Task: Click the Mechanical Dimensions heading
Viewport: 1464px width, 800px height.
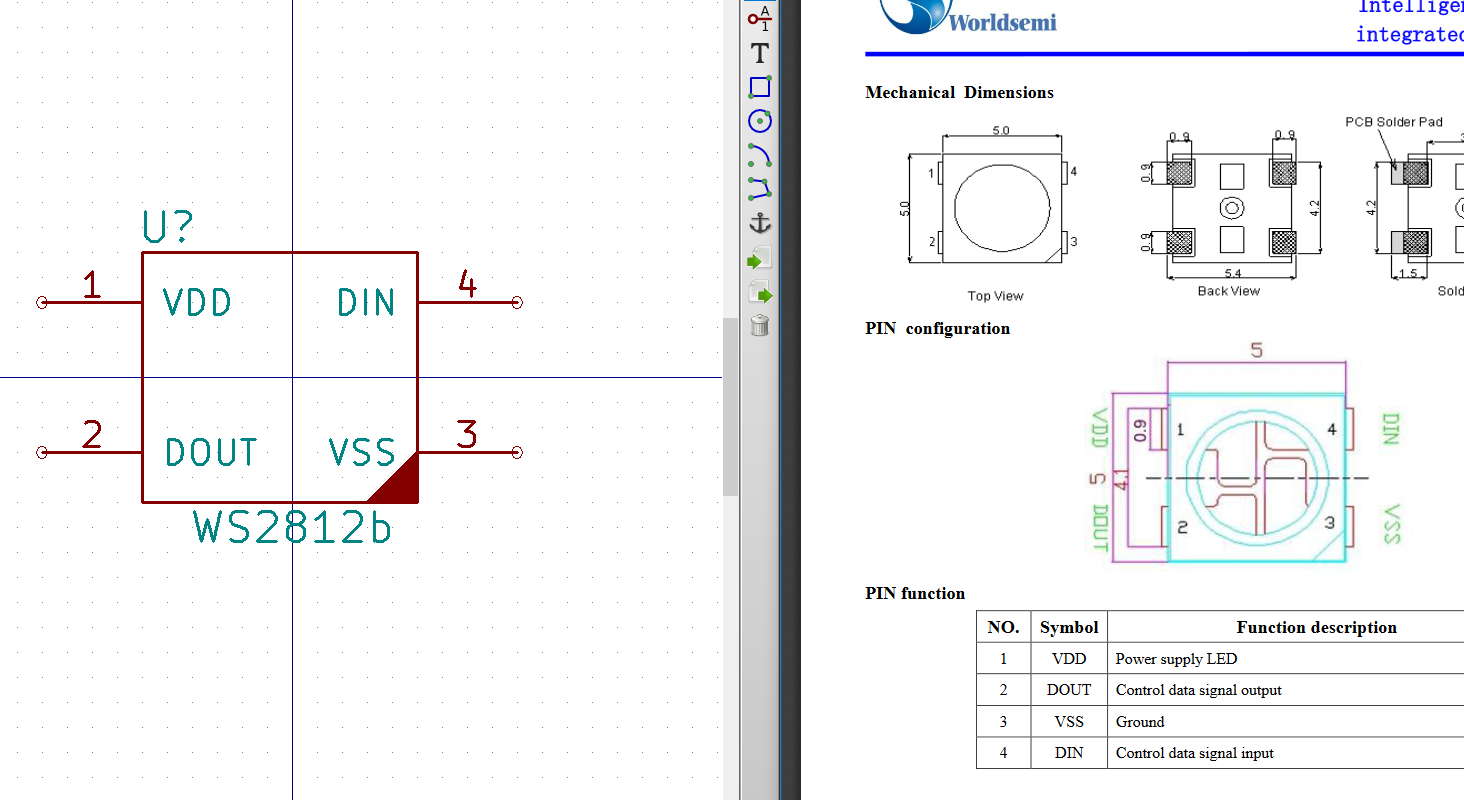Action: point(959,92)
